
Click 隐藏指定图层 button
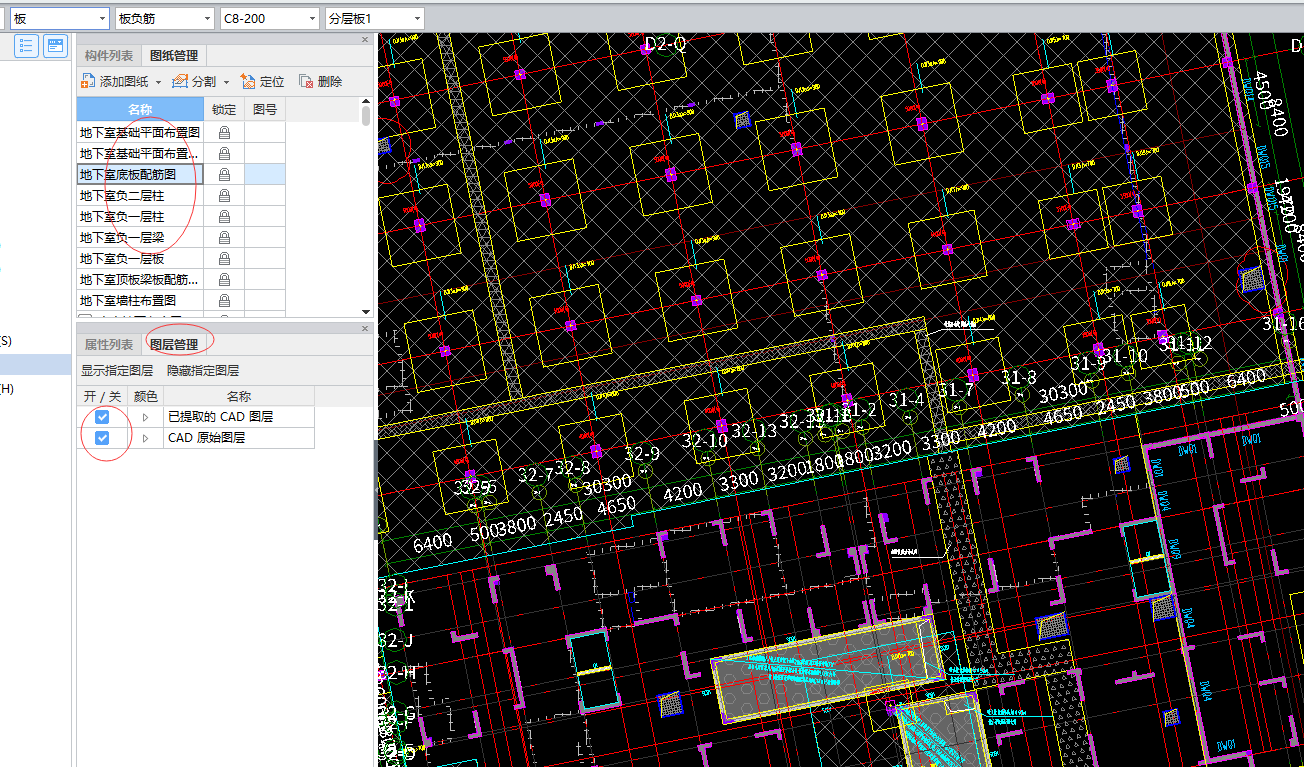(x=203, y=370)
